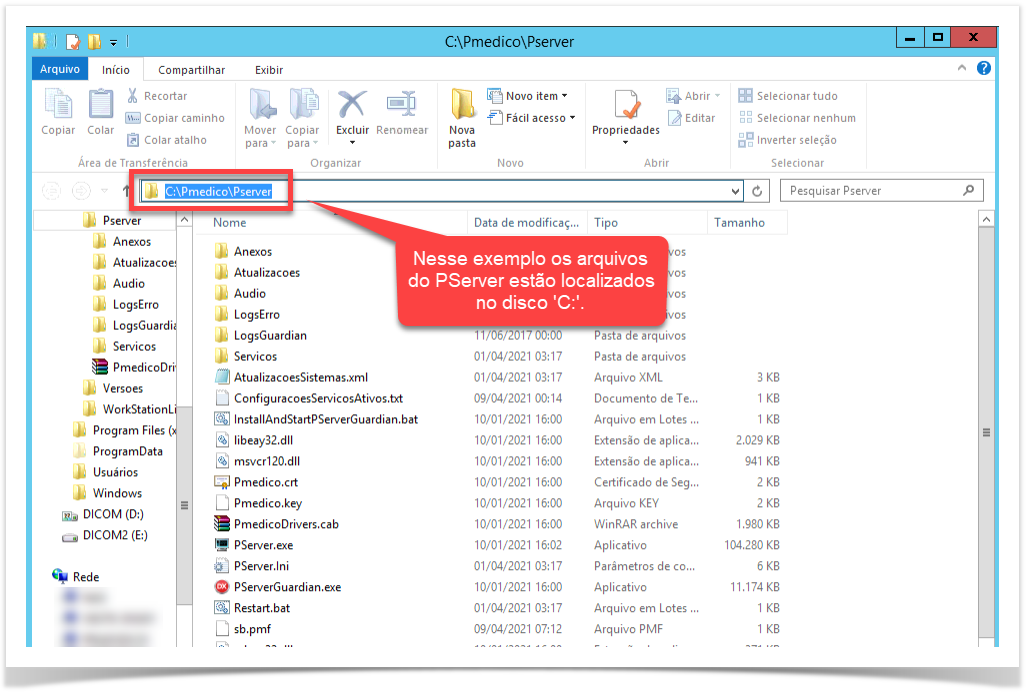Open the Fácil acesso dropdown

pyautogui.click(x=532, y=118)
